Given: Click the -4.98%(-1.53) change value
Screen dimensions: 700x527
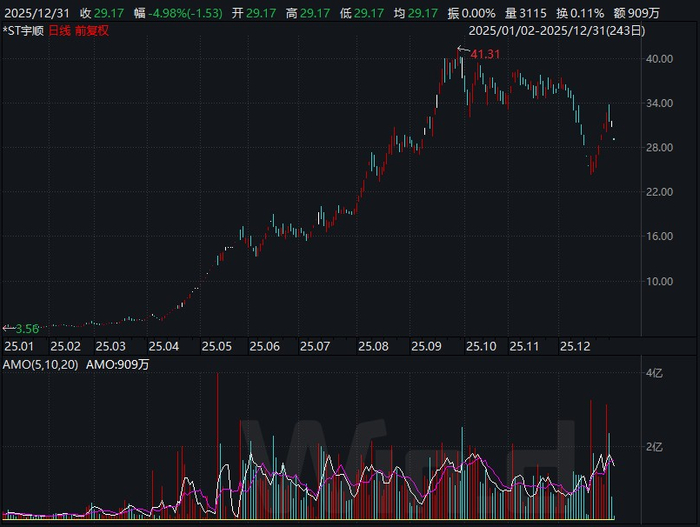Looking at the screenshot, I should [185, 13].
